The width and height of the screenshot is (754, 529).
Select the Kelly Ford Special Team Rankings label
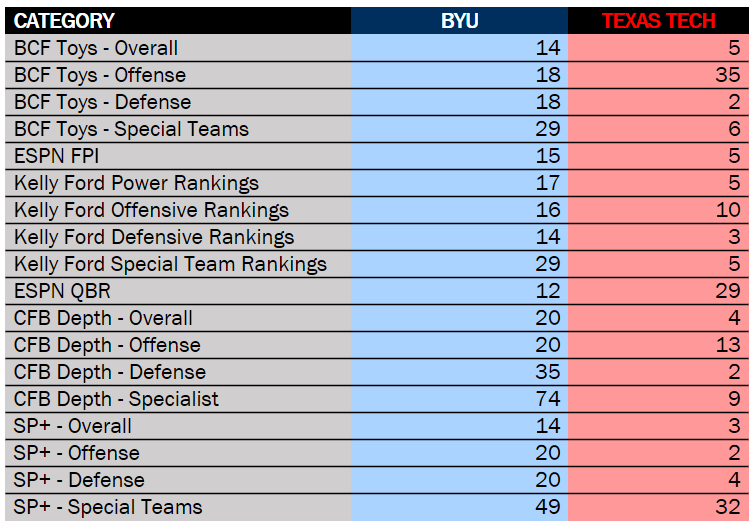click(x=170, y=264)
